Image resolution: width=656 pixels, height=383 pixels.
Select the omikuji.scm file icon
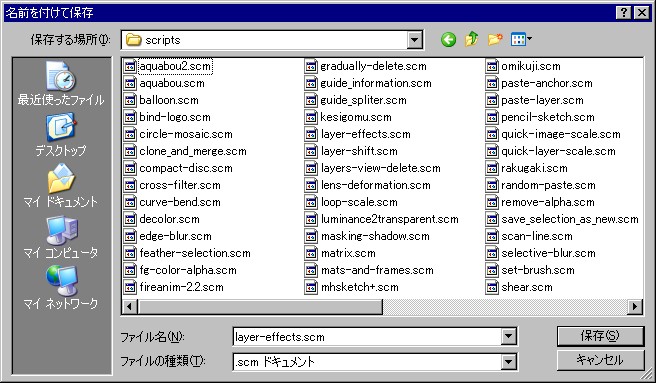point(492,66)
